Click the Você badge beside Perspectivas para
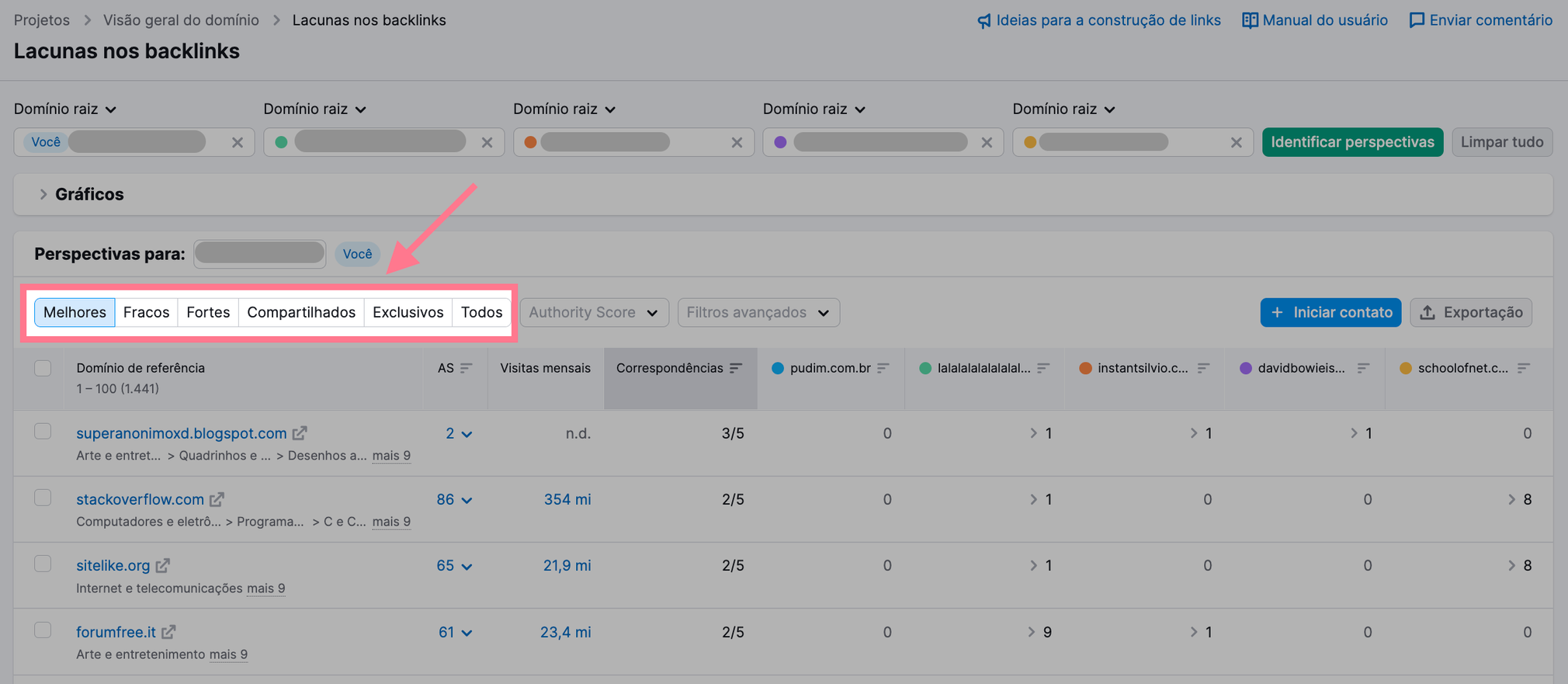Screen dimensions: 1568x684 click(x=357, y=254)
